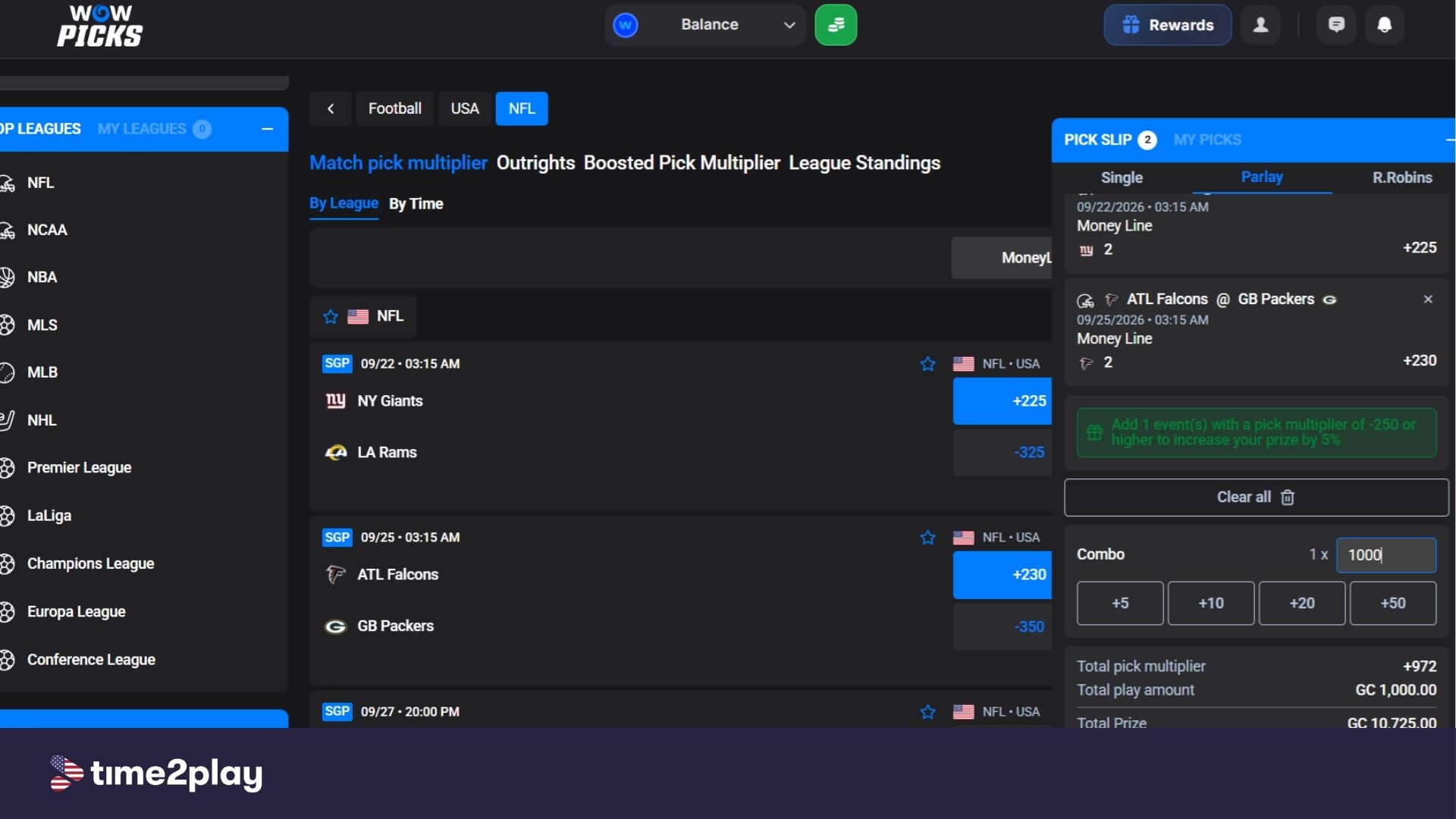
Task: Select ATL Falcons +230 odds
Action: (1003, 575)
